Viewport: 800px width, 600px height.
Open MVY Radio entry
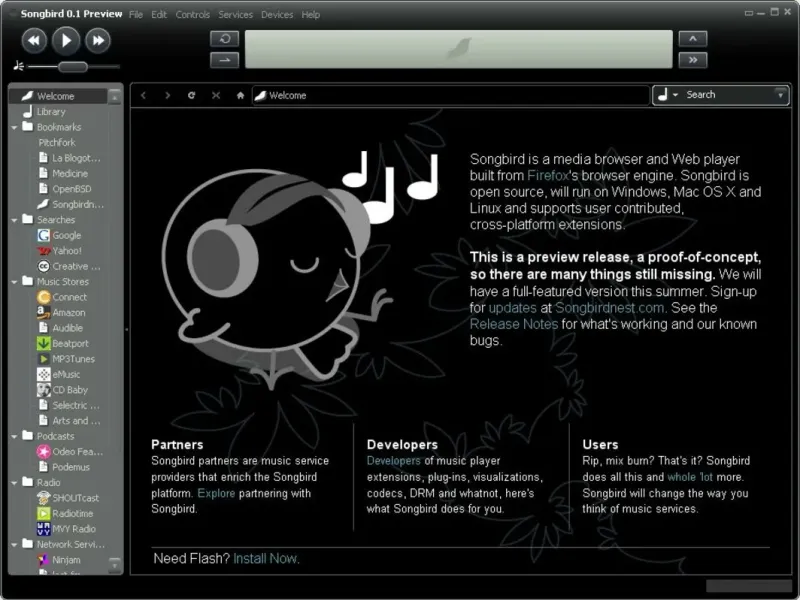(66, 529)
